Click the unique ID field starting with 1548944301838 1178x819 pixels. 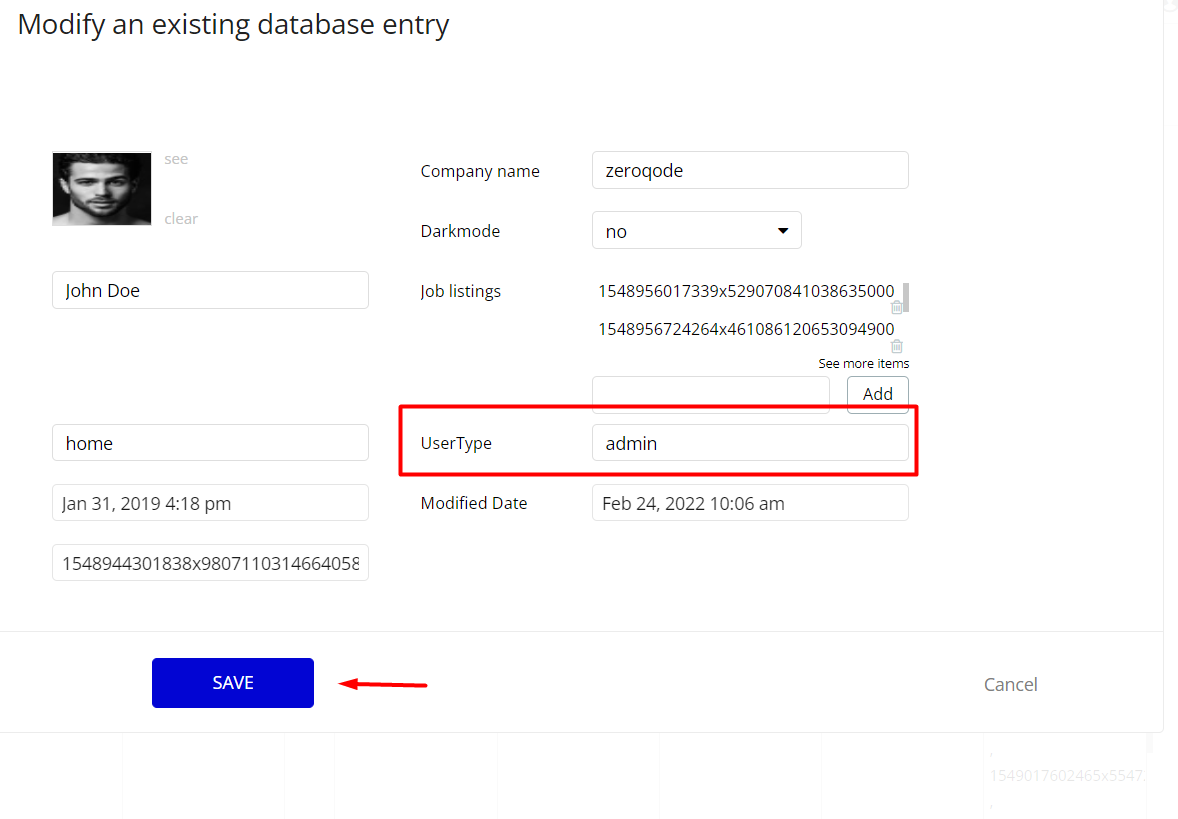[210, 563]
